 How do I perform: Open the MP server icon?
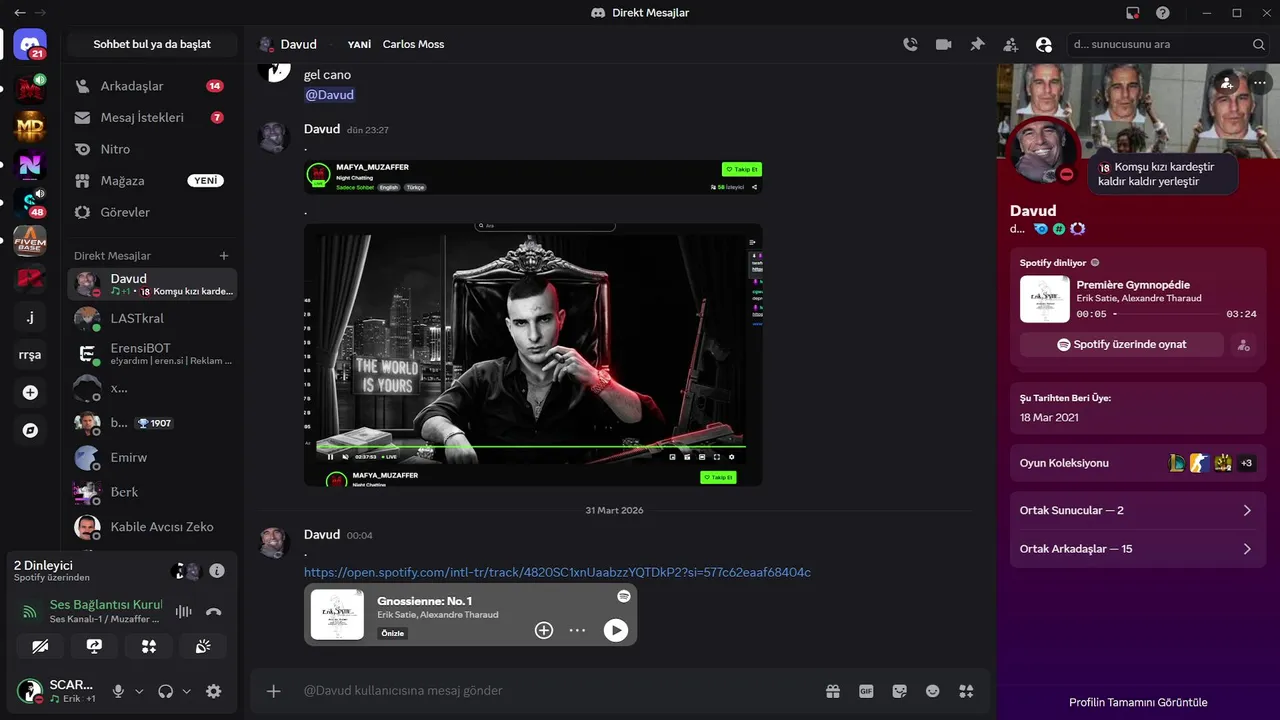pyautogui.click(x=30, y=127)
